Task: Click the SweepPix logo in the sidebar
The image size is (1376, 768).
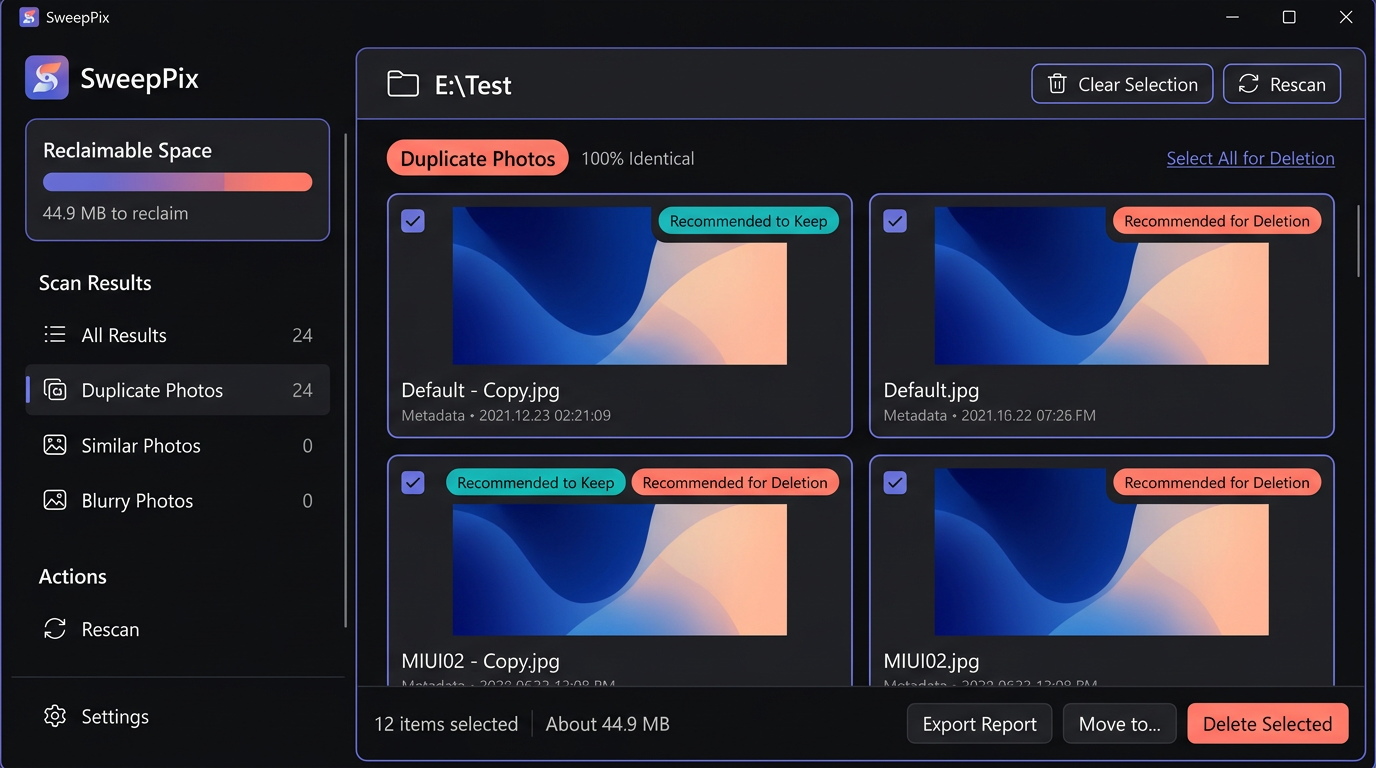Action: (x=47, y=78)
